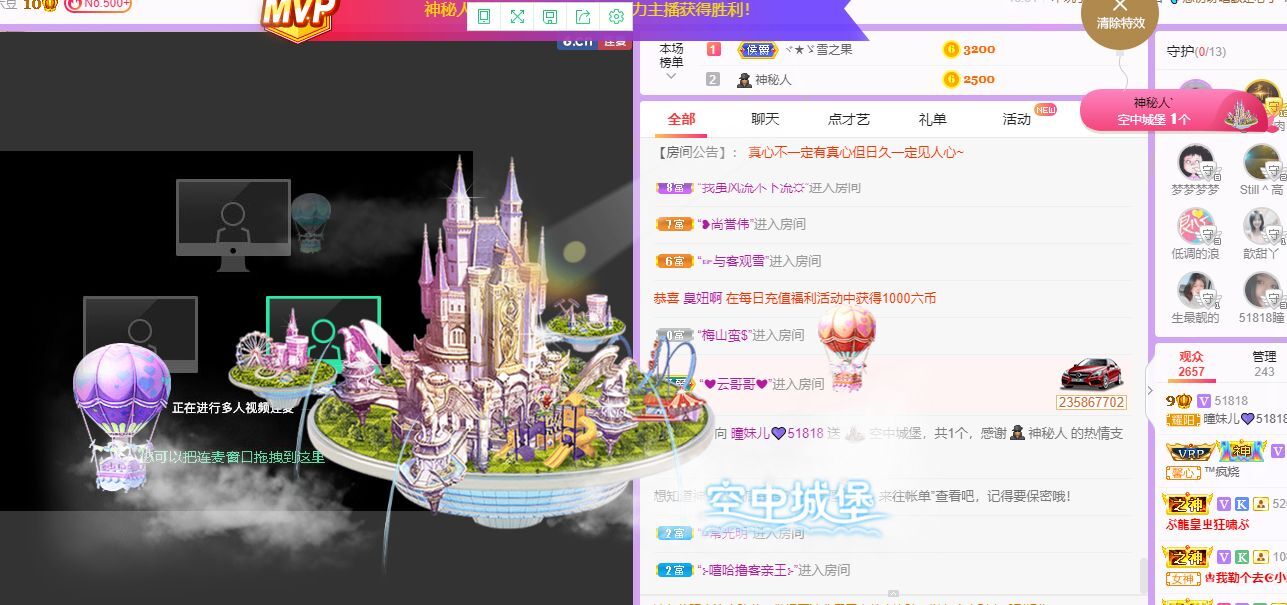Open the 点才艺 tab
The height and width of the screenshot is (605, 1287).
pyautogui.click(x=849, y=119)
